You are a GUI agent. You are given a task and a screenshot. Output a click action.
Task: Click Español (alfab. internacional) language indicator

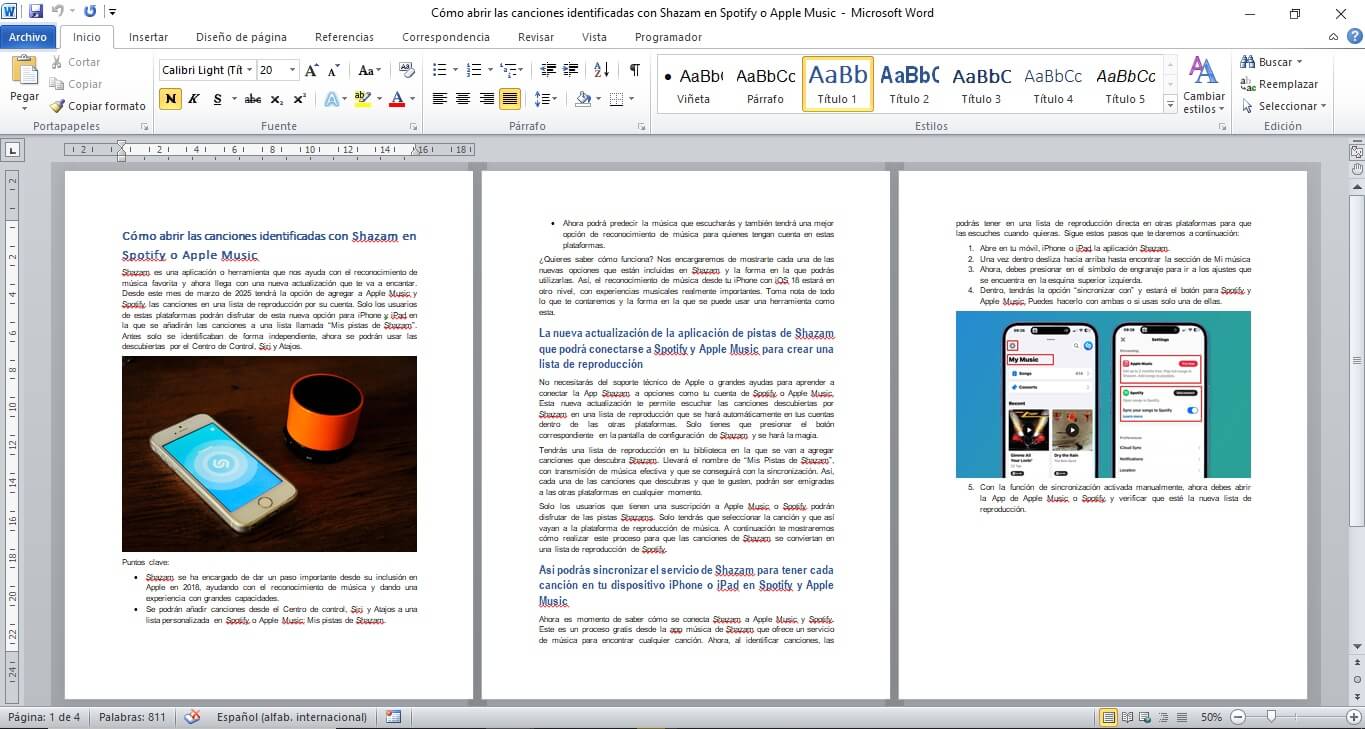pyautogui.click(x=291, y=717)
